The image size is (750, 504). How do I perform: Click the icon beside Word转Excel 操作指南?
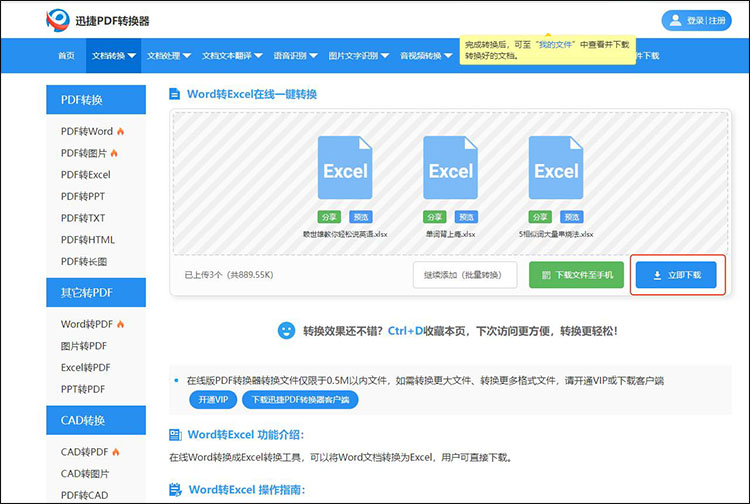click(176, 490)
